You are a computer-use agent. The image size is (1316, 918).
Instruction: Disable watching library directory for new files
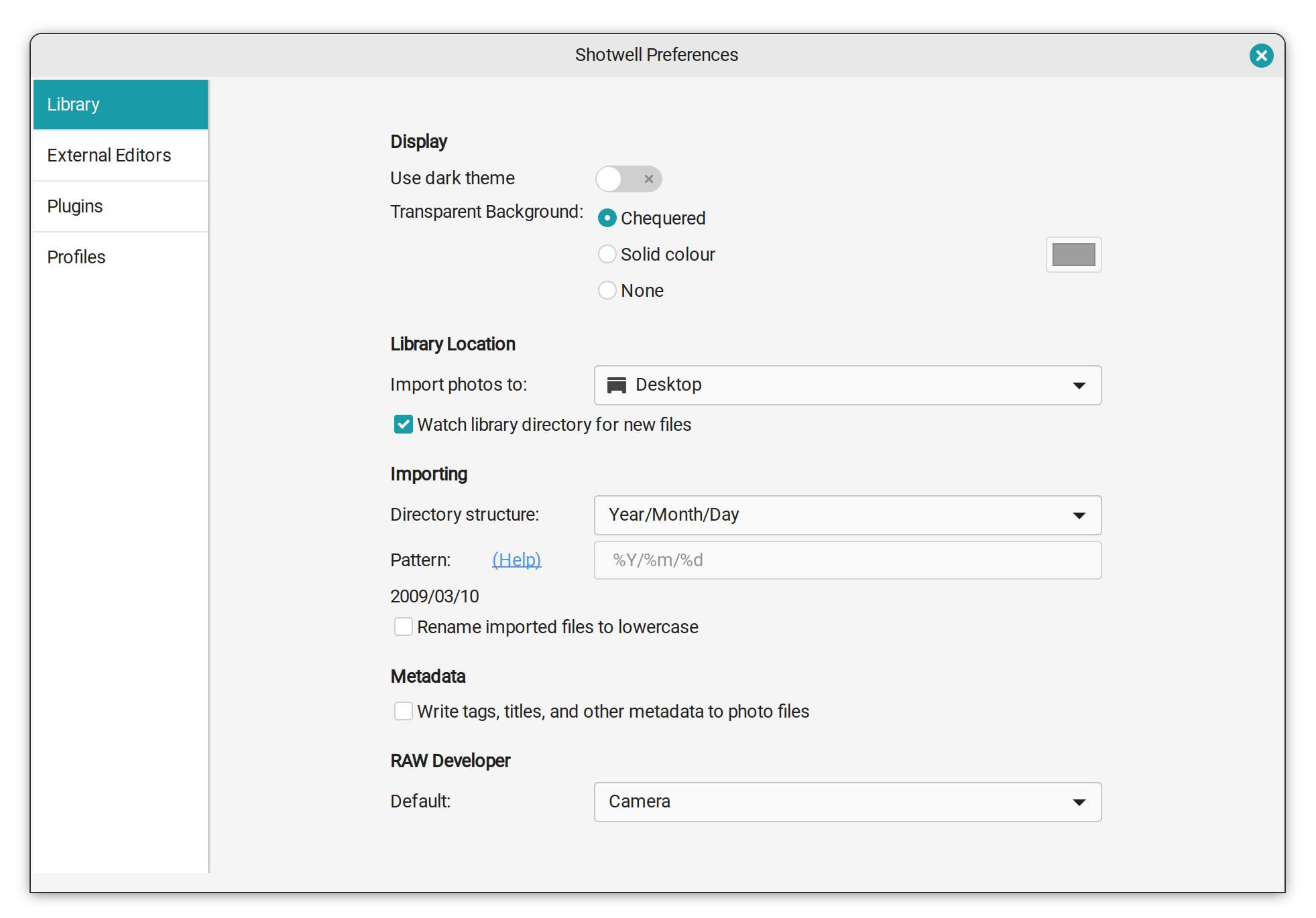tap(403, 425)
